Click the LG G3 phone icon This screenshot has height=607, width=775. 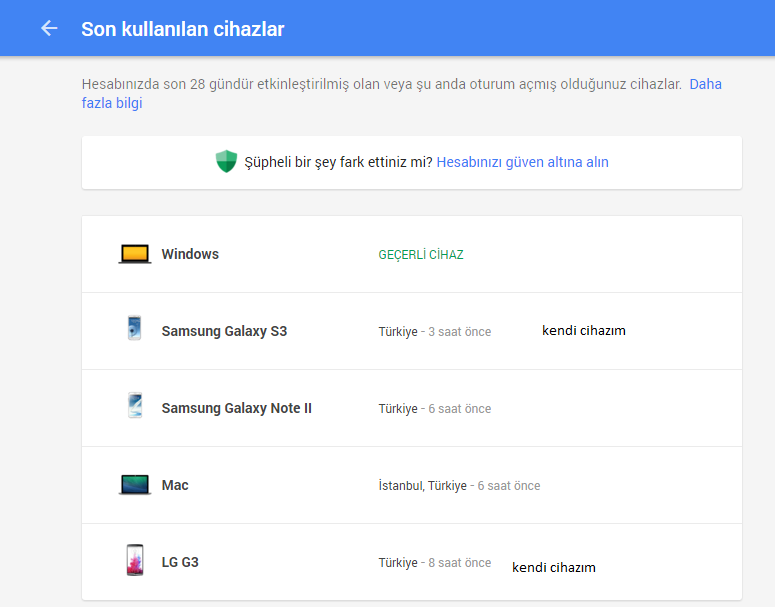pos(135,560)
